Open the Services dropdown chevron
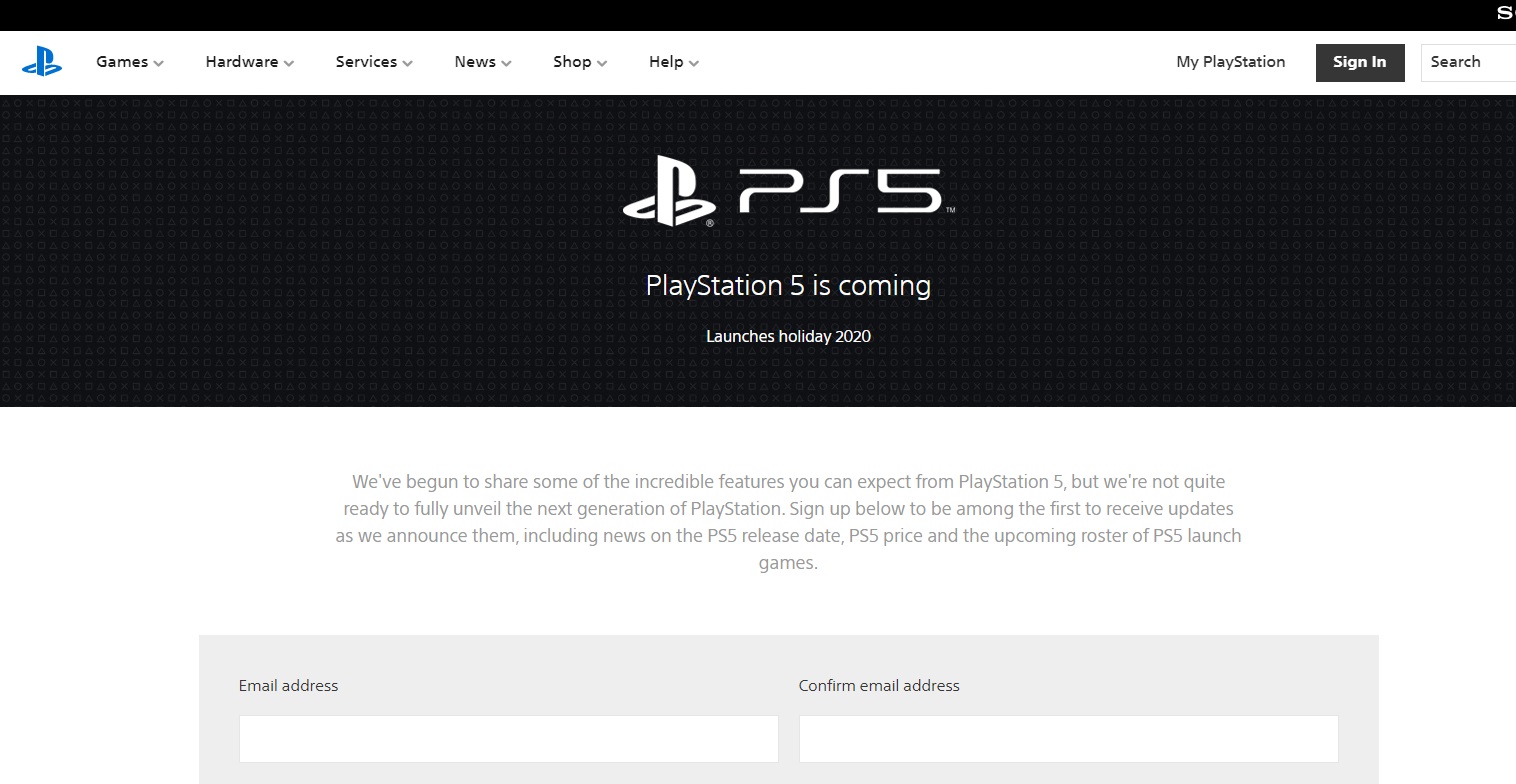1516x784 pixels. (407, 63)
